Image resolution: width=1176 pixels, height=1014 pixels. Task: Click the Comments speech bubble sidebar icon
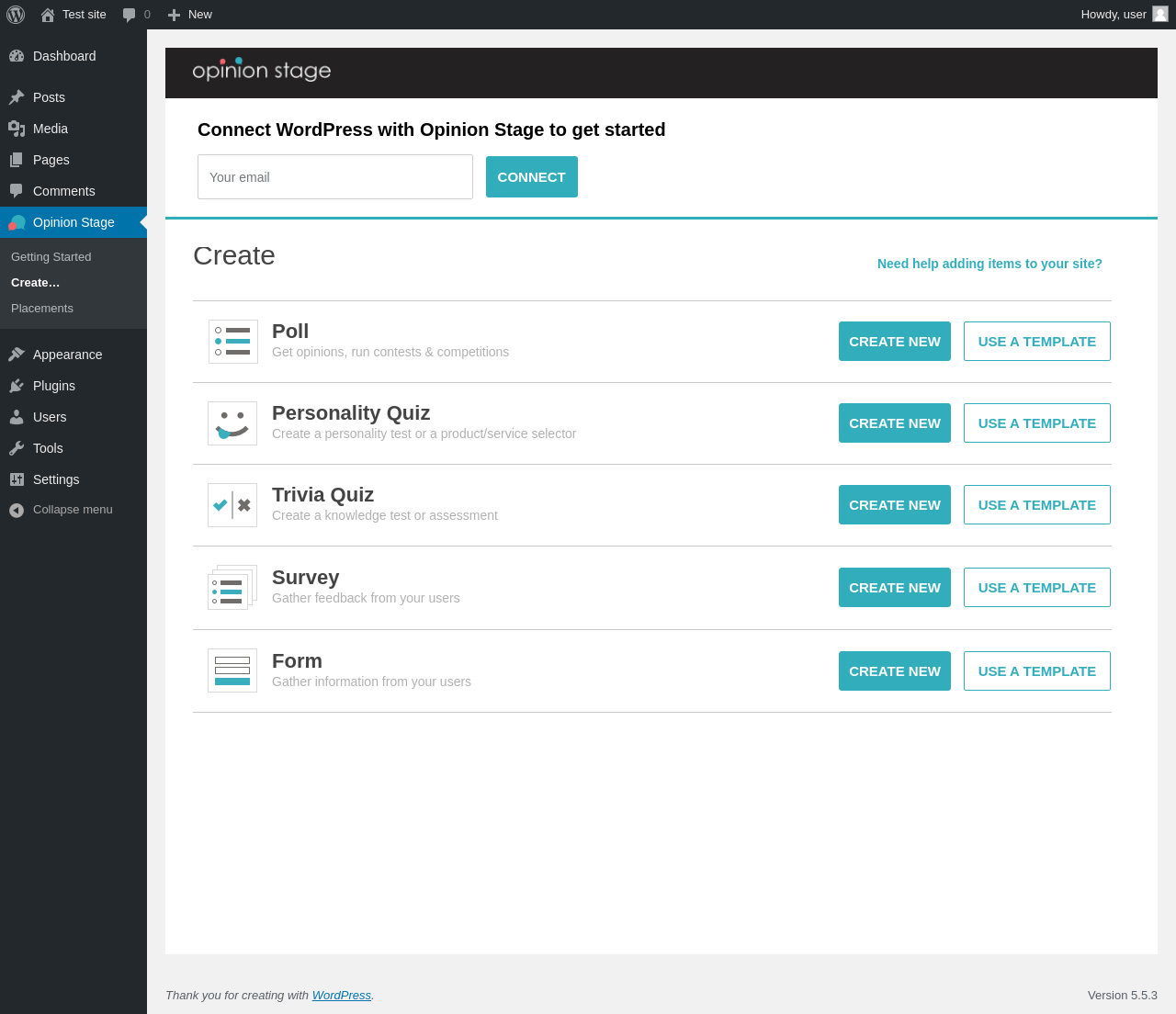pos(17,191)
